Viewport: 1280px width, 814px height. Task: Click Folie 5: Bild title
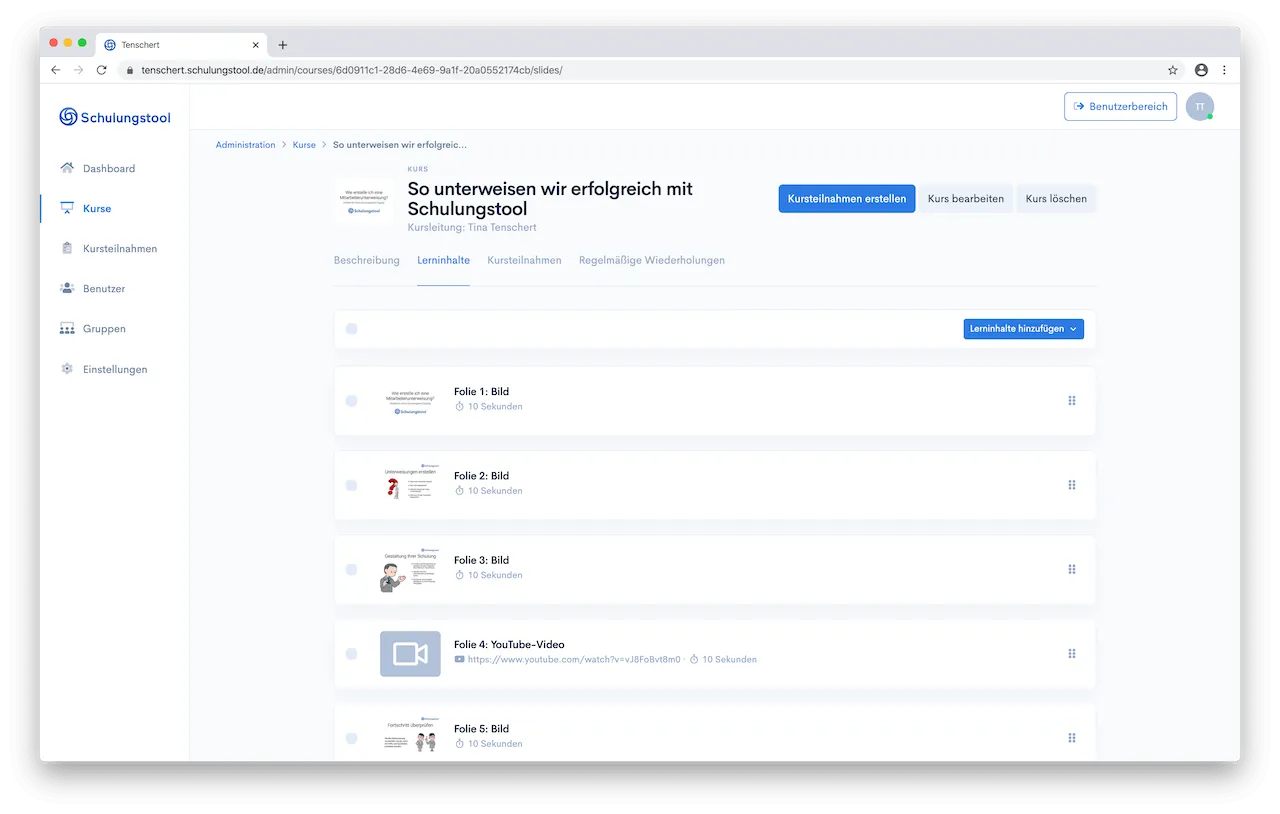tap(481, 729)
